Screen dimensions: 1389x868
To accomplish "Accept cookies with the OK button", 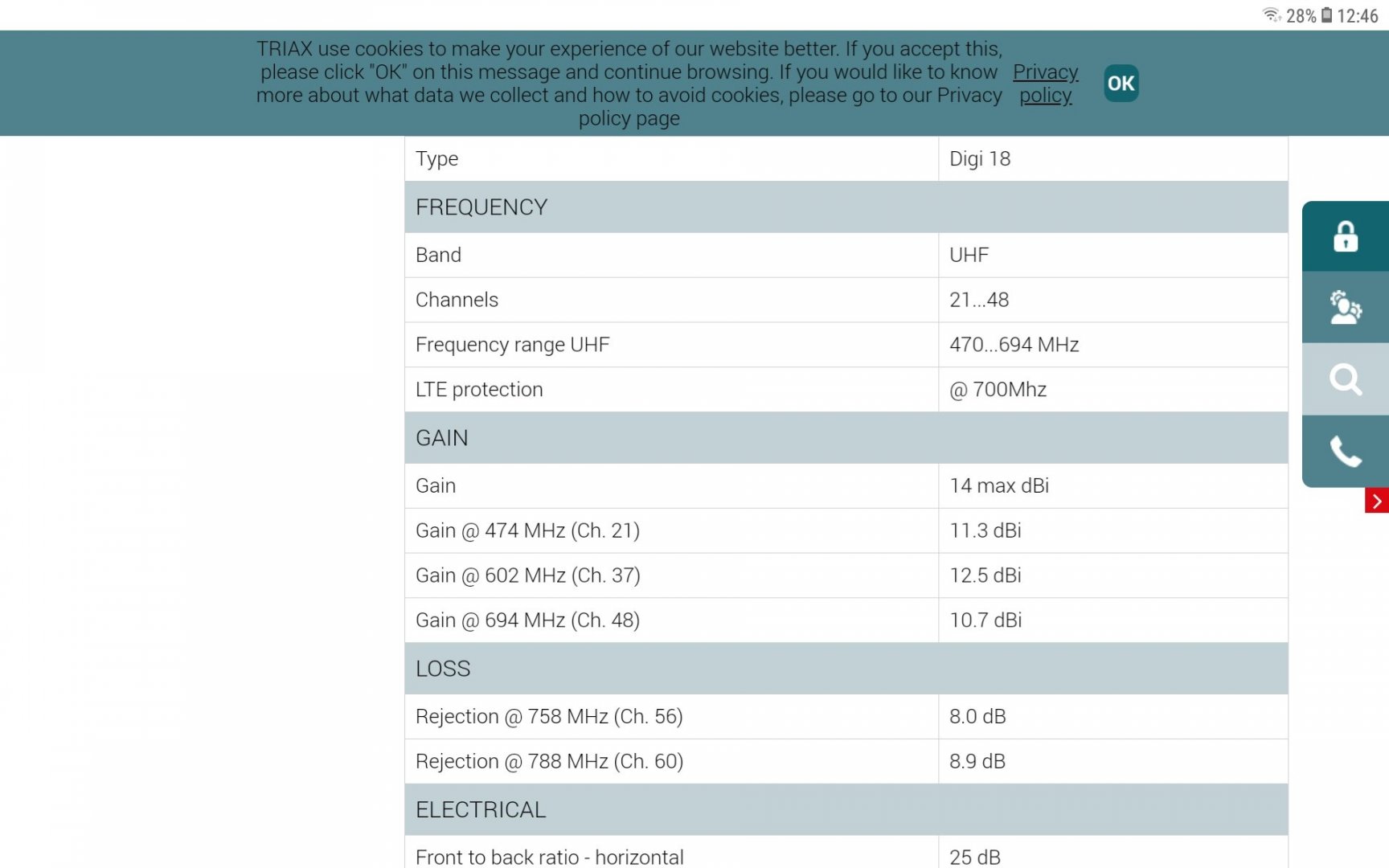I will 1121,83.
